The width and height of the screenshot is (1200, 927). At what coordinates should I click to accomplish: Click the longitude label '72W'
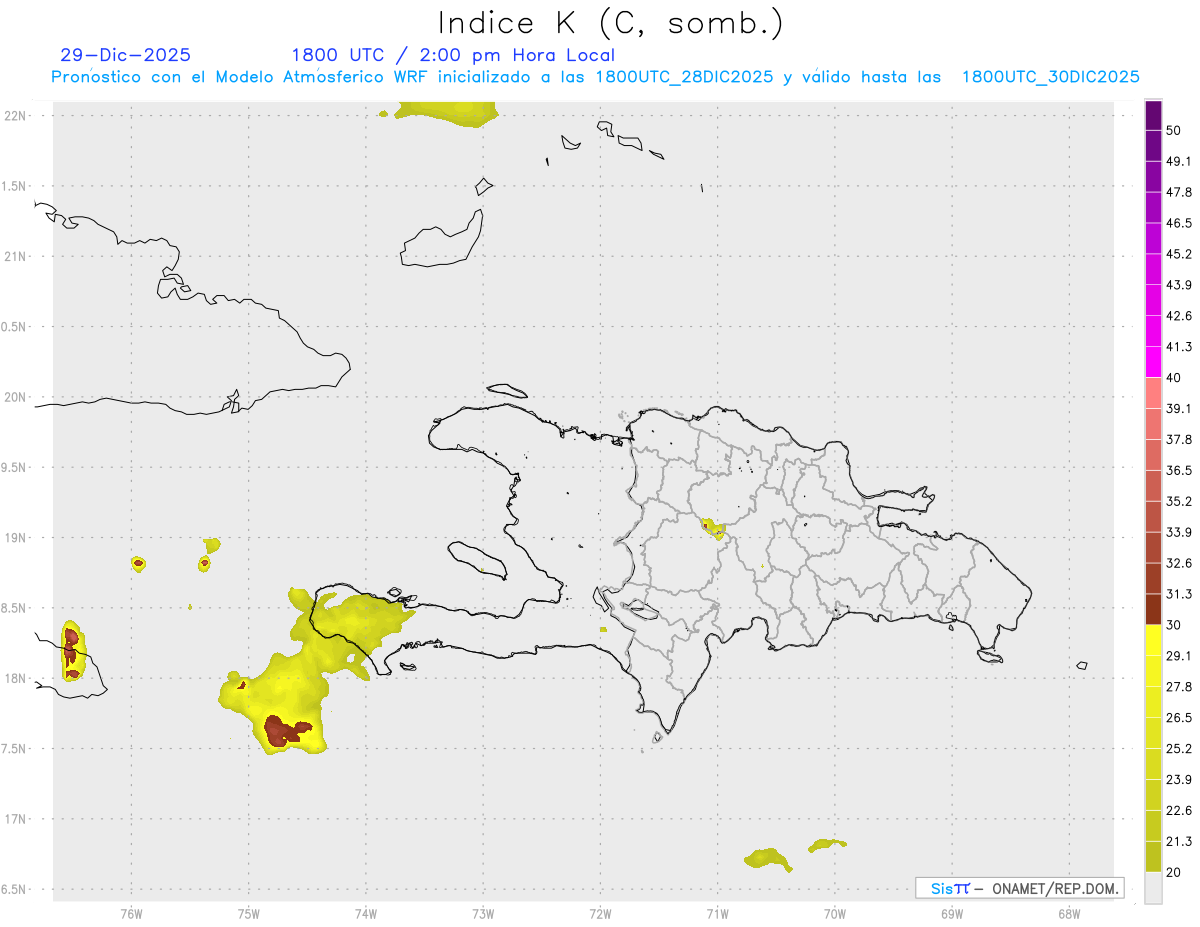pos(600,914)
